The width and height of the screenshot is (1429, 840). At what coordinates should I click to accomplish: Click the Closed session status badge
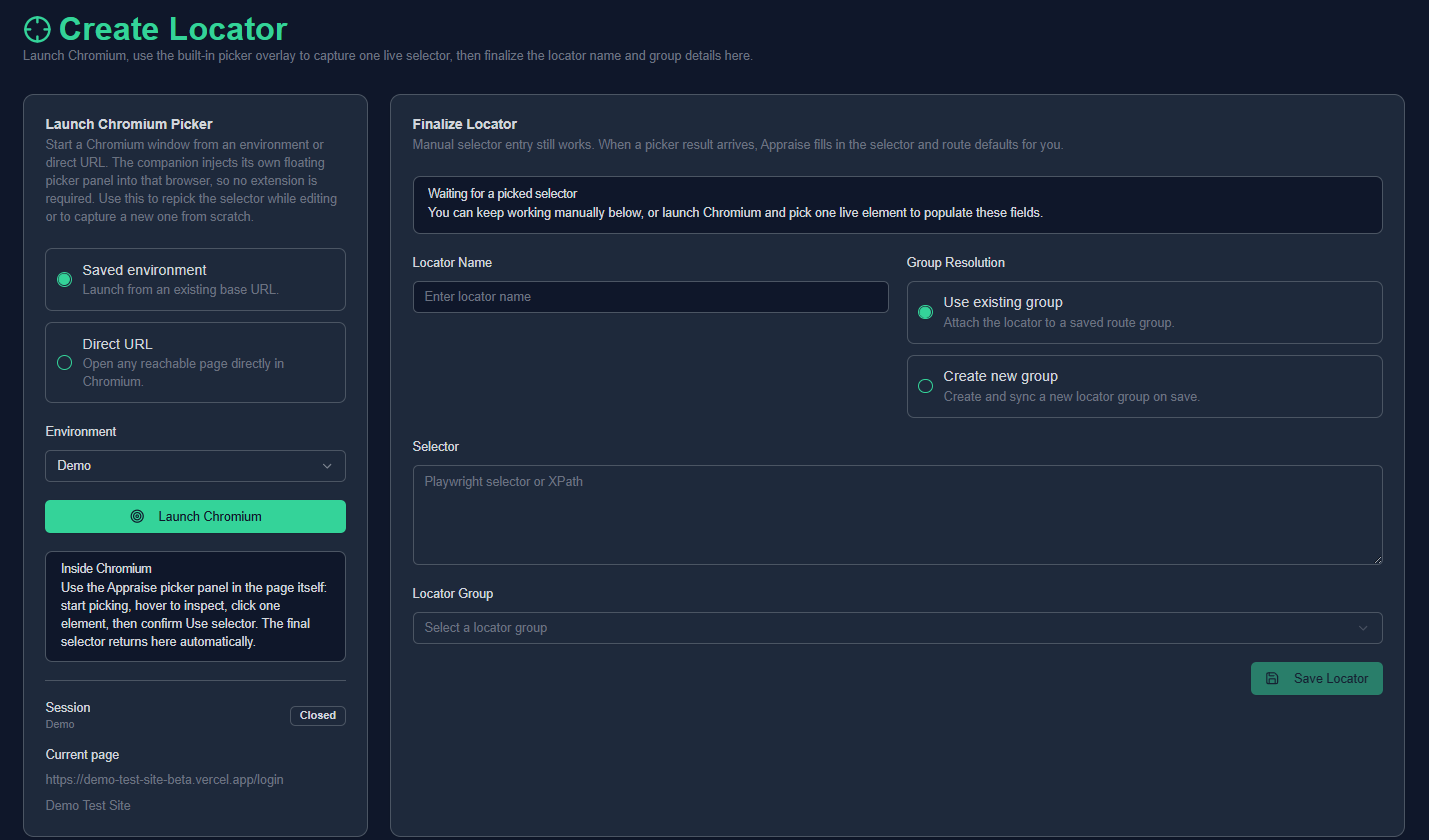pyautogui.click(x=317, y=715)
